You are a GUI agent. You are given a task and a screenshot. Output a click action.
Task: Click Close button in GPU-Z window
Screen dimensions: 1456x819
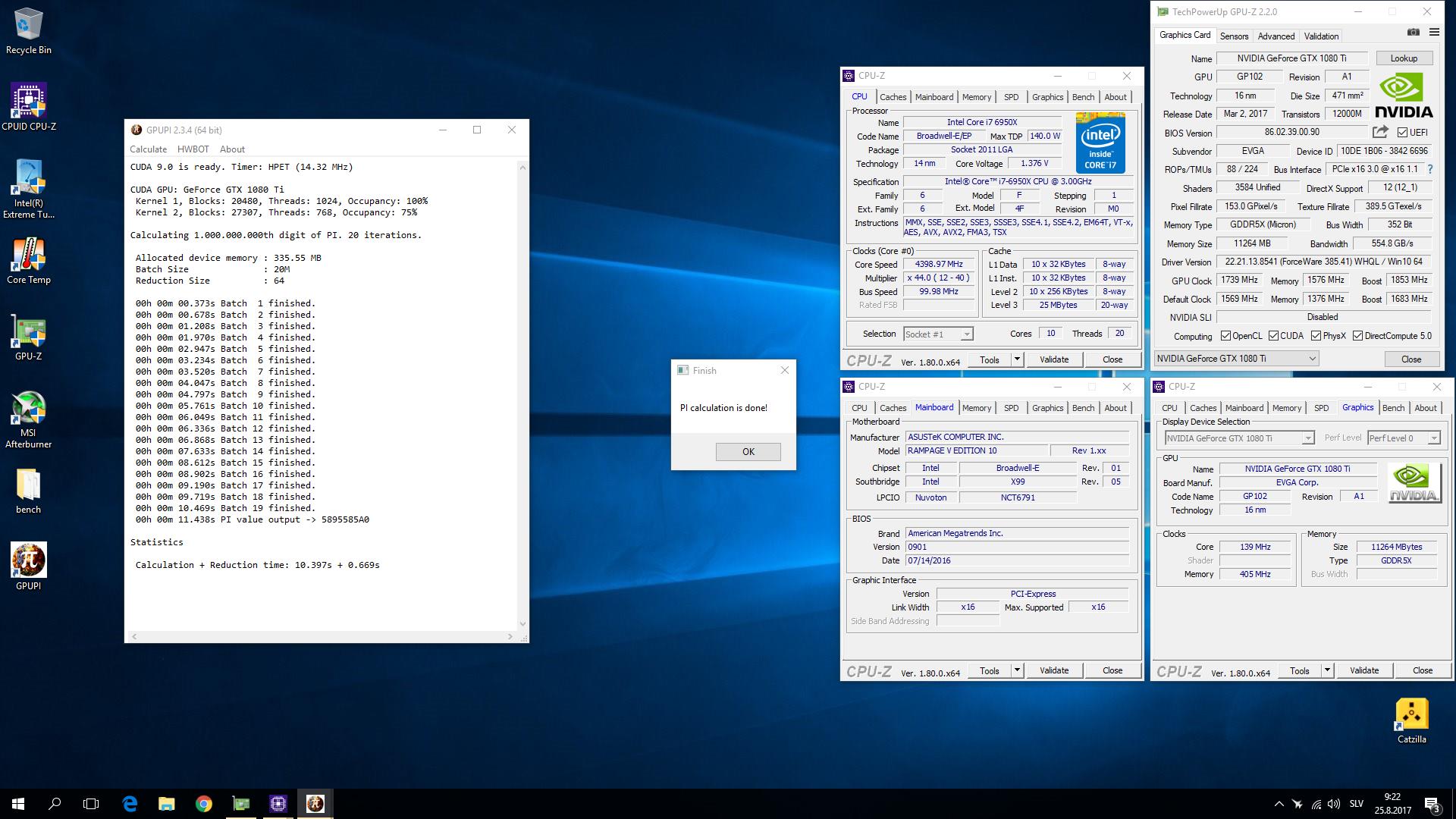[x=1410, y=359]
